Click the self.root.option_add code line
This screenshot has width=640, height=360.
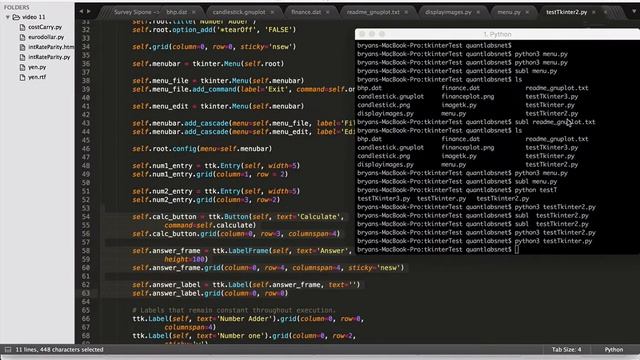(x=214, y=30)
